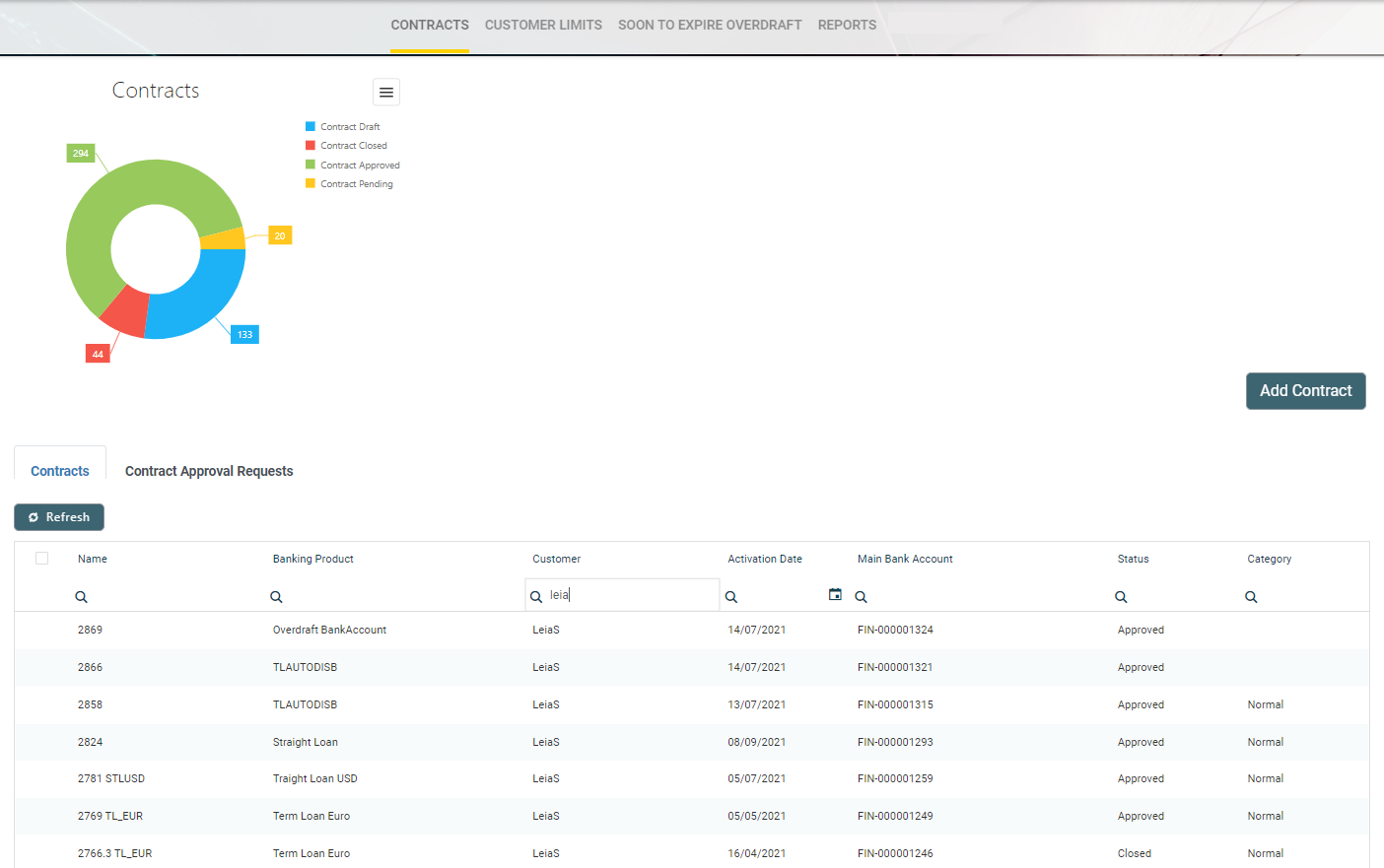This screenshot has width=1384, height=868.
Task: Toggle the select-all checkbox in table header
Action: coord(42,559)
